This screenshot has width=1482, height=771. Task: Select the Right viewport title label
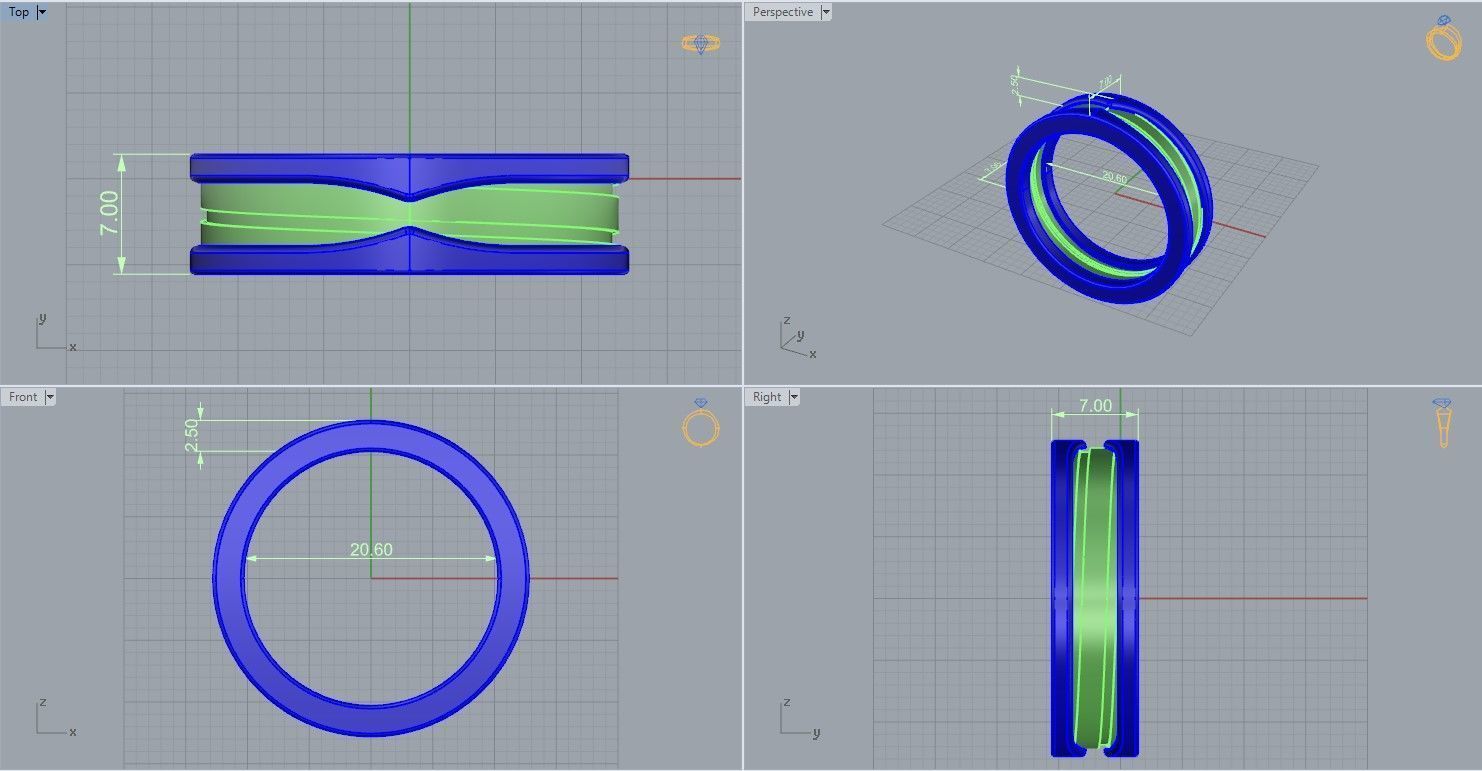pyautogui.click(x=767, y=397)
